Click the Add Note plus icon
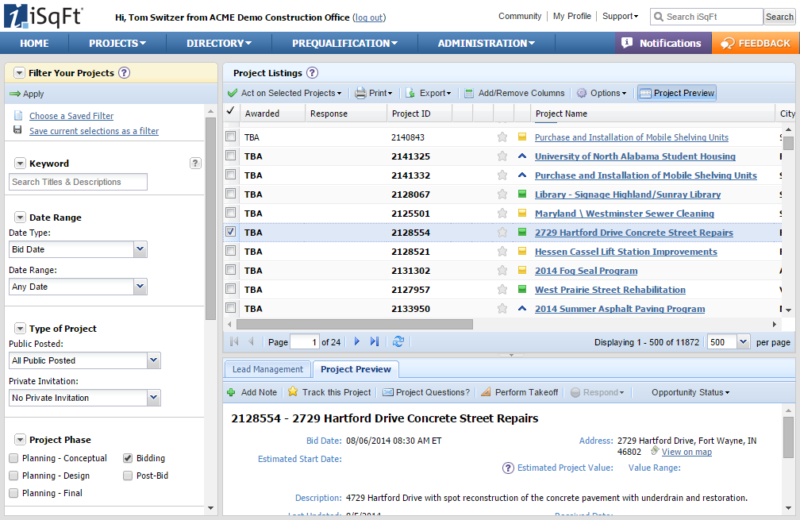The width and height of the screenshot is (800, 520). (x=231, y=392)
